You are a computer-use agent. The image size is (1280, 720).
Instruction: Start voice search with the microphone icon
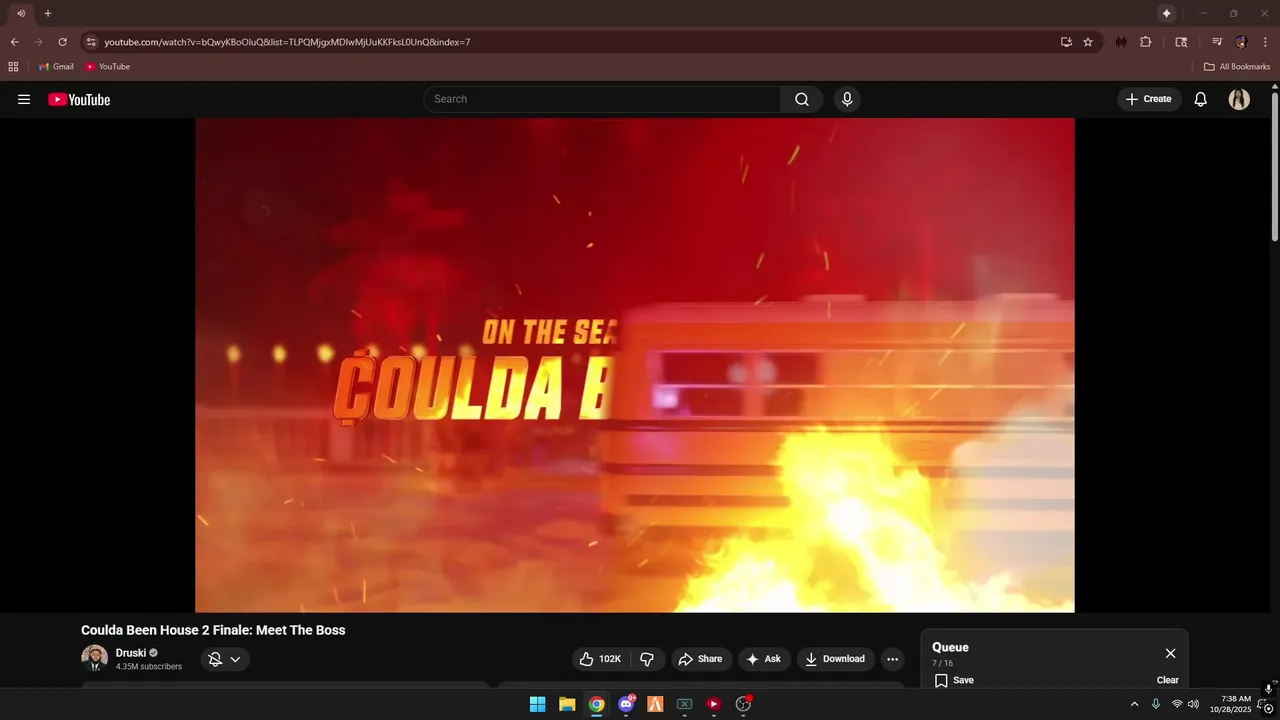(x=847, y=99)
